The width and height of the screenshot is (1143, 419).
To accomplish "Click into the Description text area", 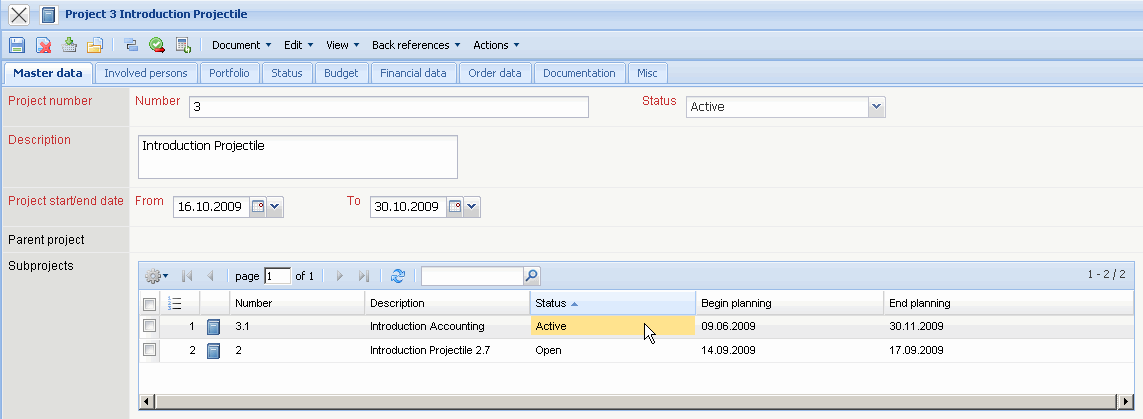I will click(297, 157).
